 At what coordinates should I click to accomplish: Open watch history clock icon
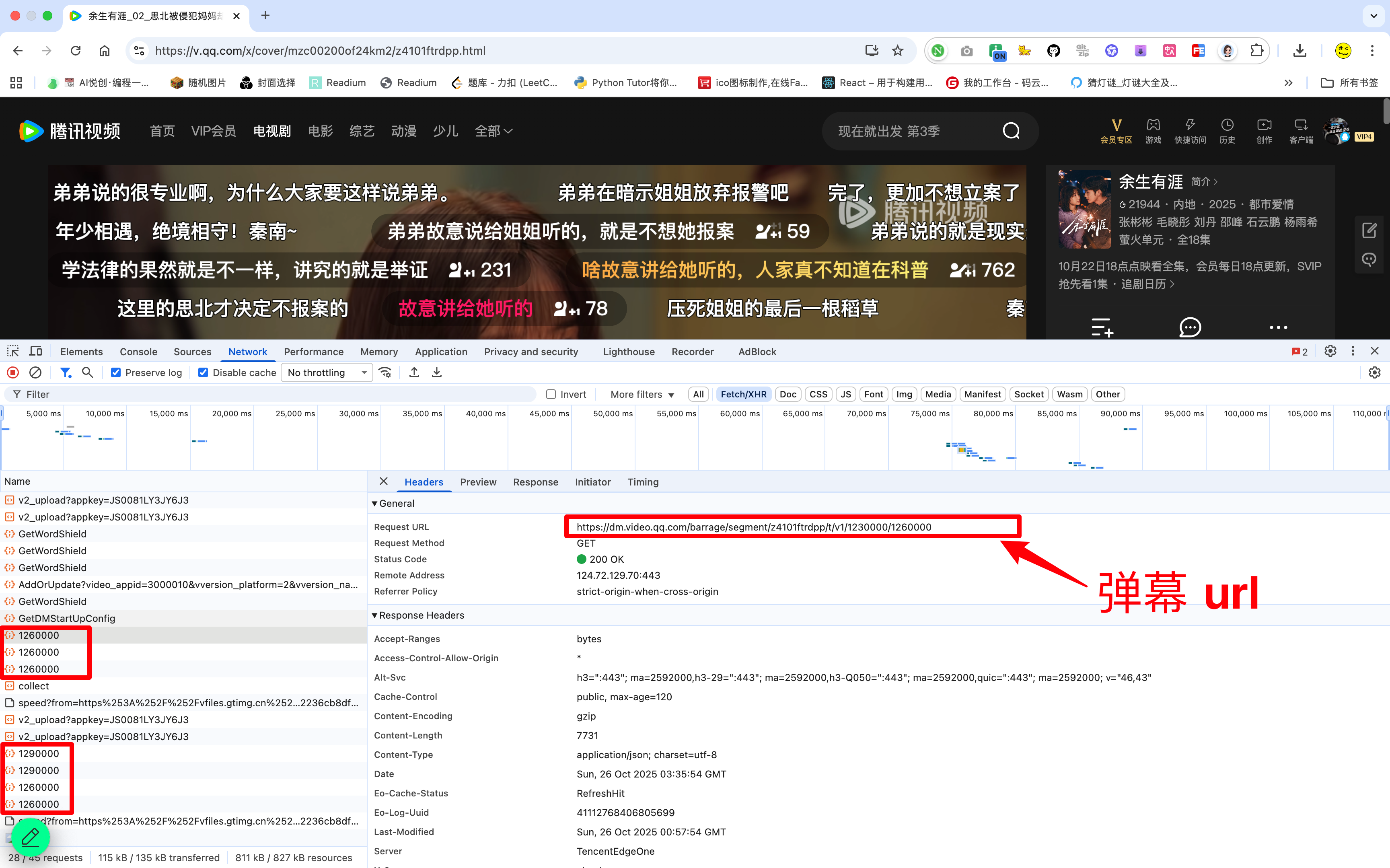pyautogui.click(x=1227, y=131)
